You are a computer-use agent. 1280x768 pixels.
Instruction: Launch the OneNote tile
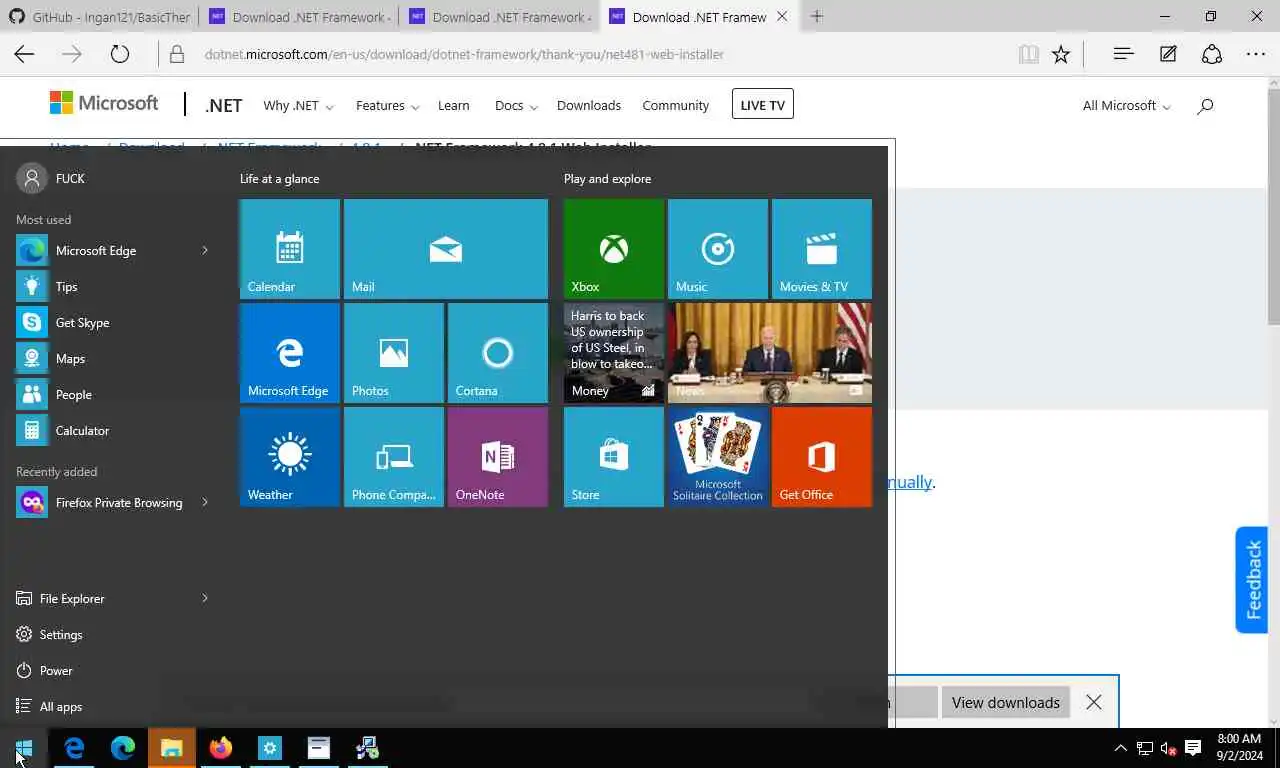coord(498,457)
